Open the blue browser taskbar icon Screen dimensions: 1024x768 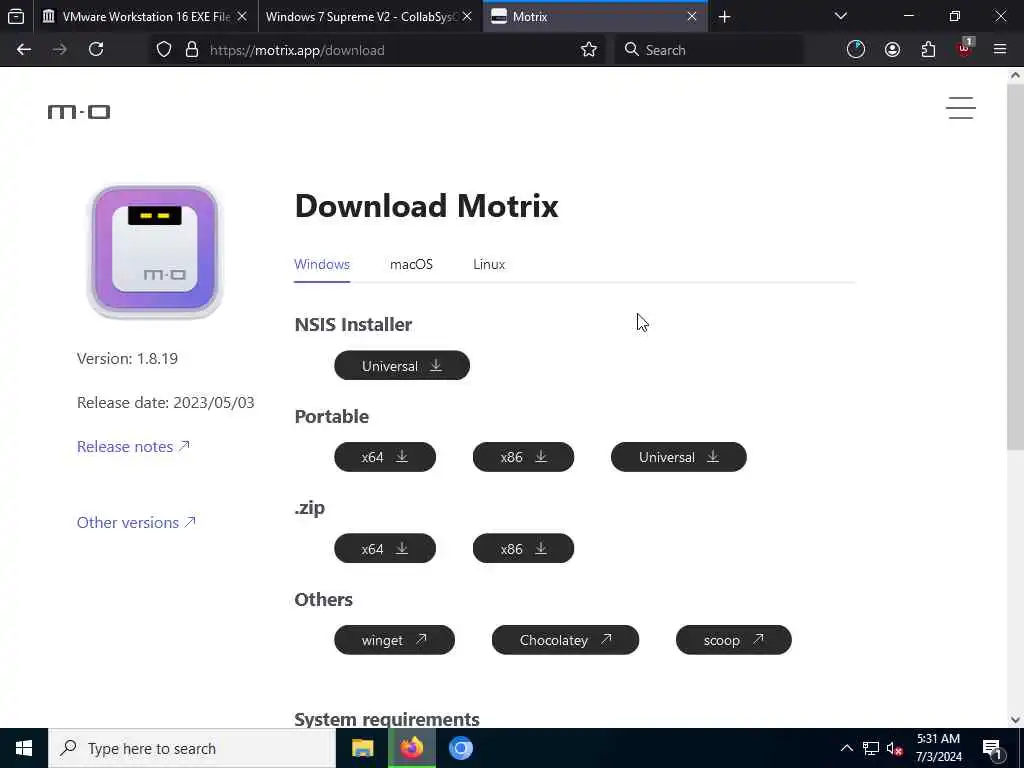point(460,748)
